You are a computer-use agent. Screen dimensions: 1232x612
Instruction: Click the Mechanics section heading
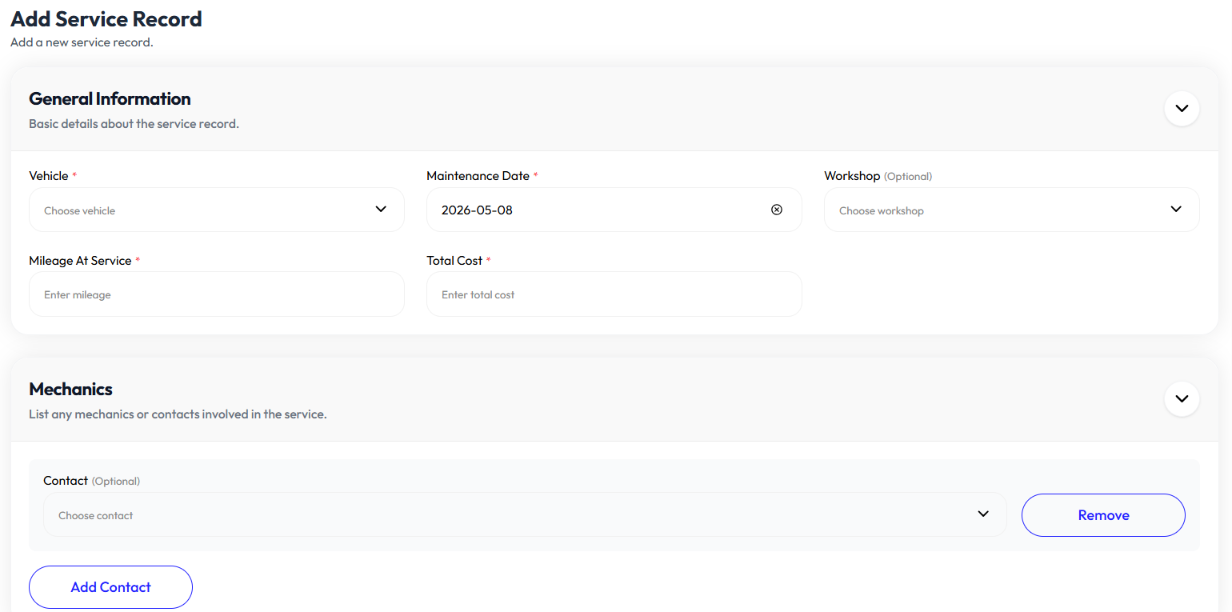pos(71,389)
